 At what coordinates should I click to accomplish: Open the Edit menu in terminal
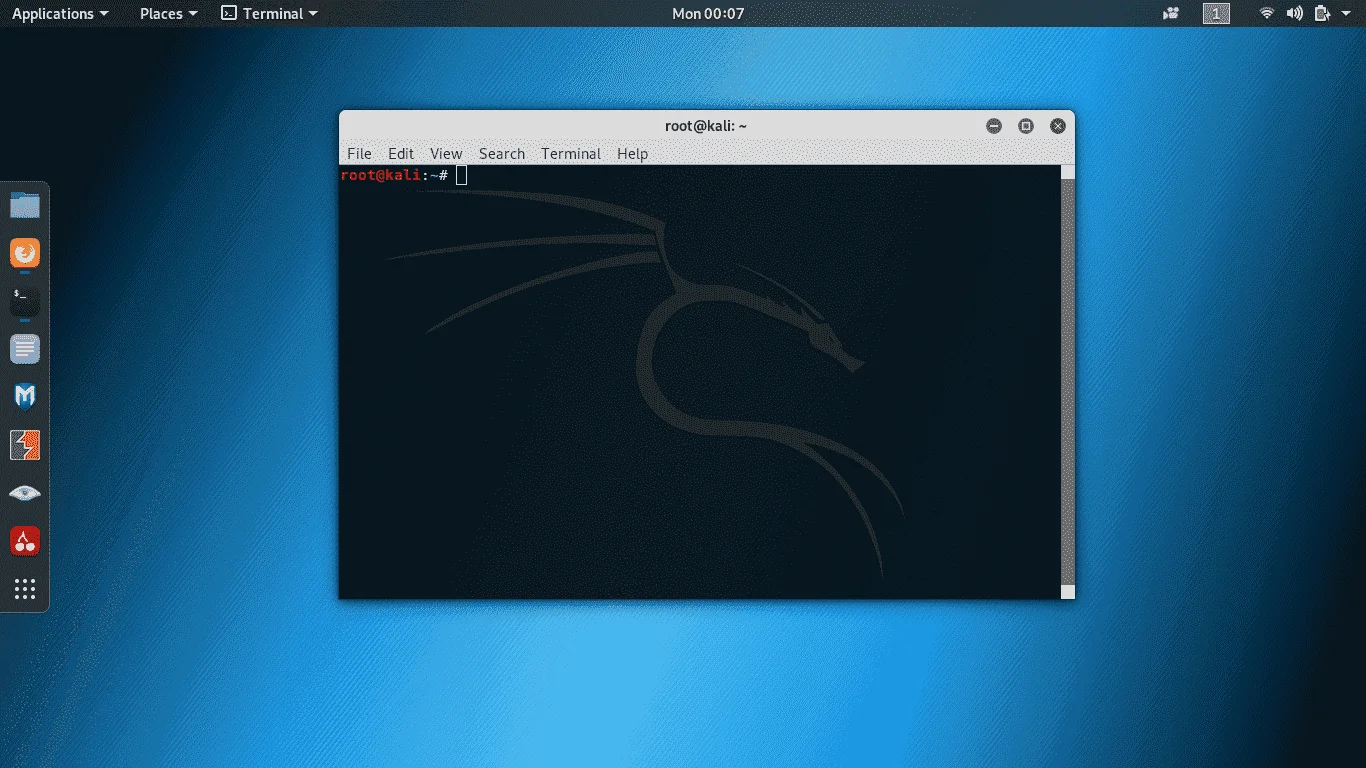coord(401,153)
